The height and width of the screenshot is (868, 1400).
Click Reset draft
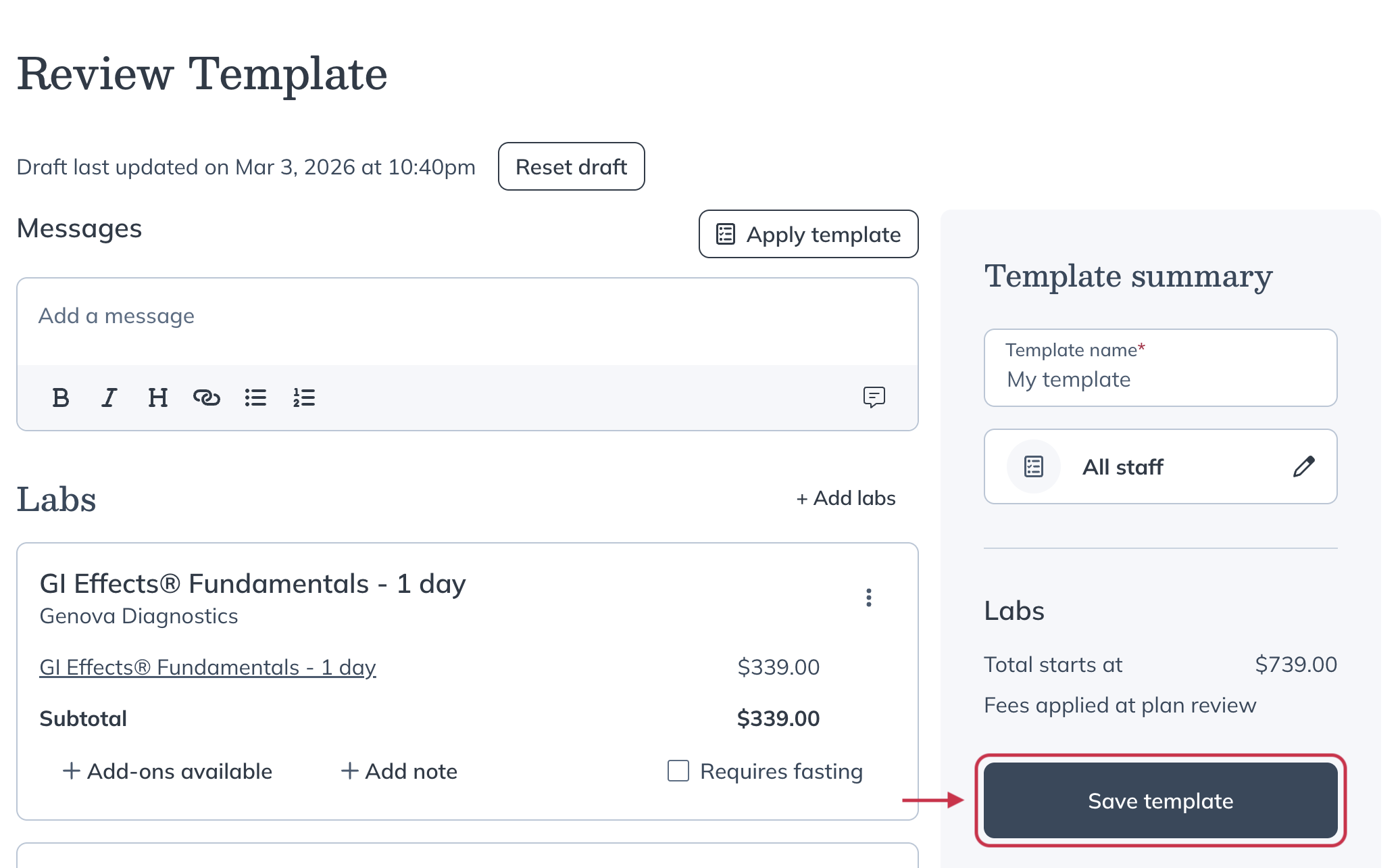click(571, 166)
